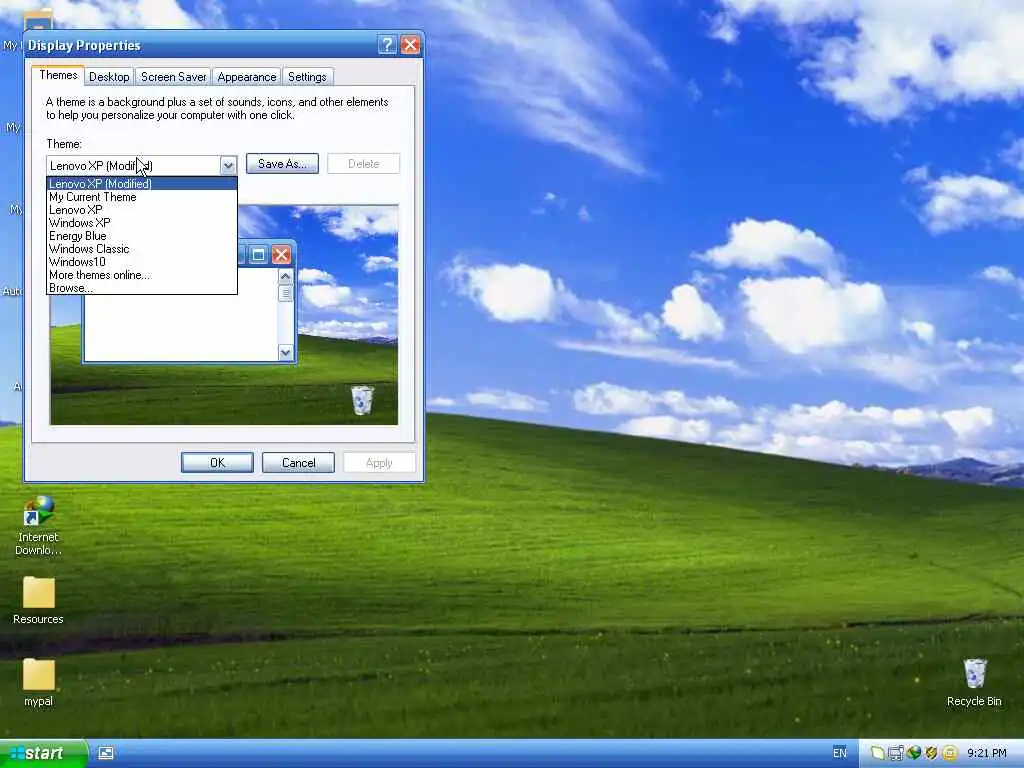Click the Recycle Bin in the theme preview

click(362, 400)
